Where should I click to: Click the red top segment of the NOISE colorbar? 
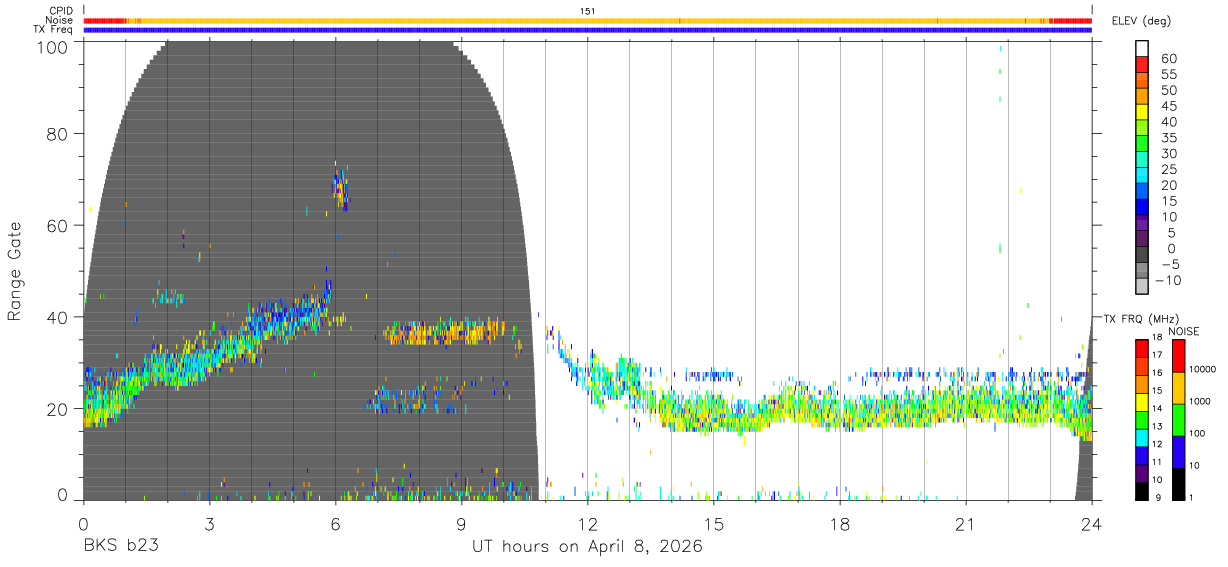tap(1178, 356)
